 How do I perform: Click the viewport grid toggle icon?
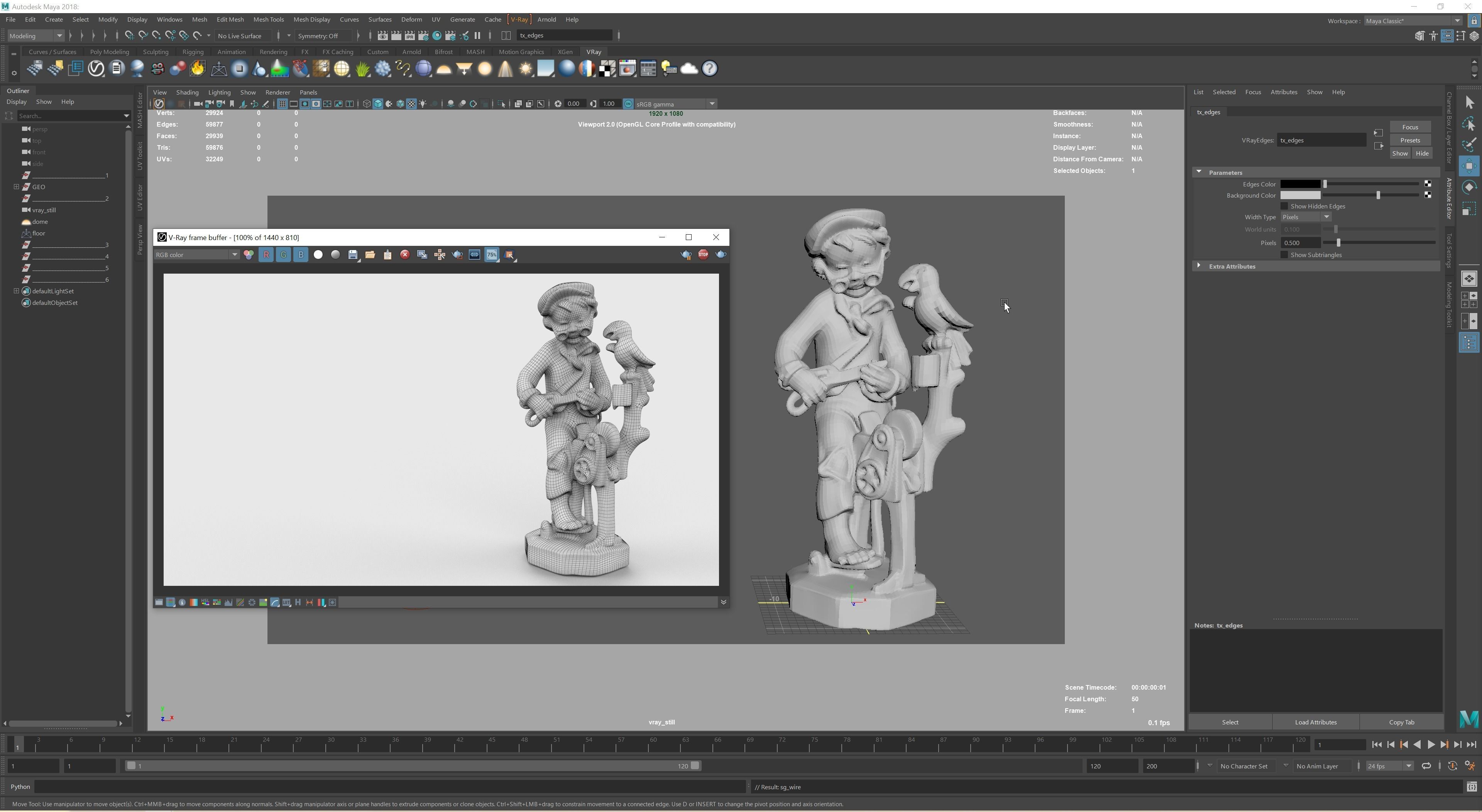[282, 104]
